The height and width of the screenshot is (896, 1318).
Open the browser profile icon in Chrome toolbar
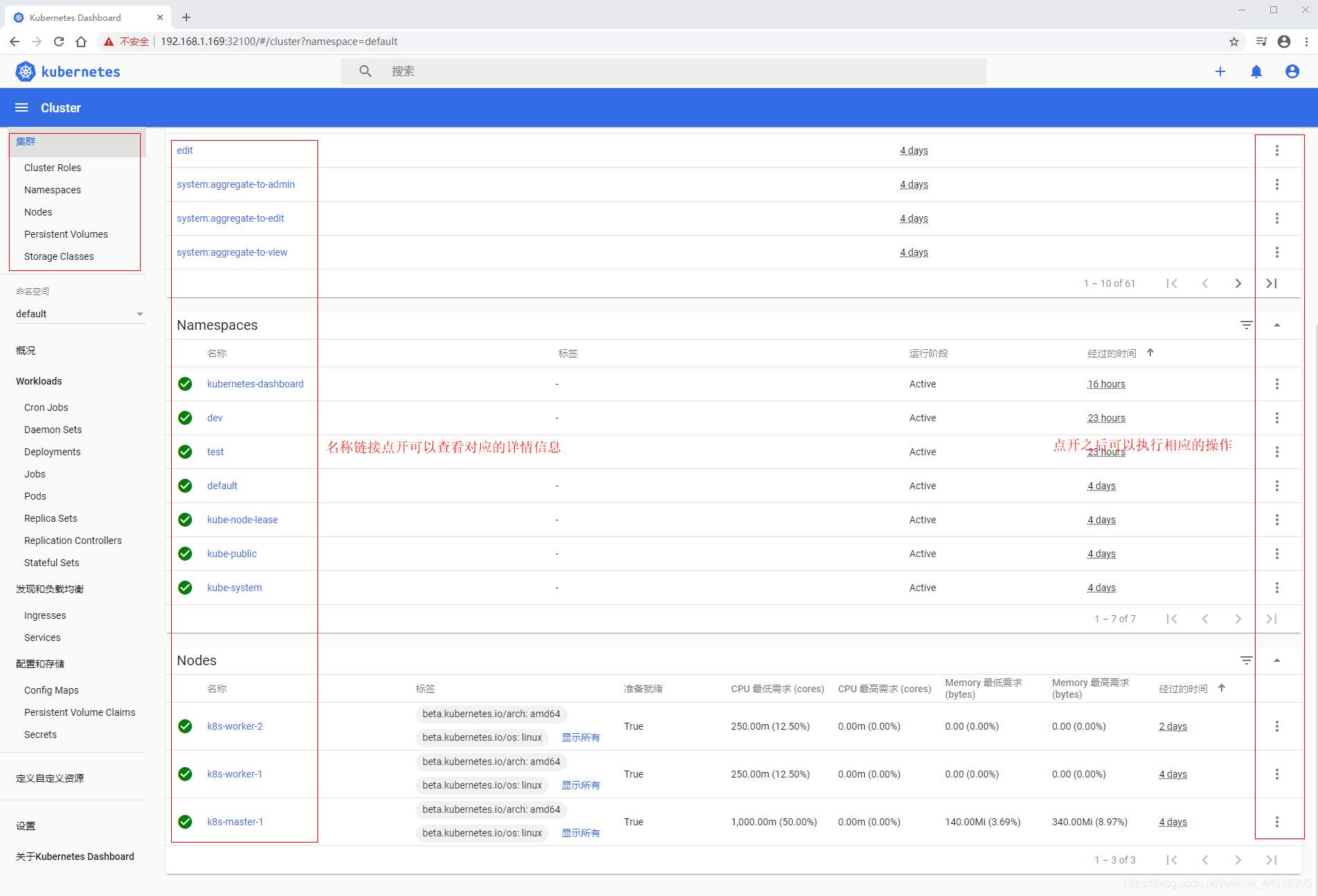1284,42
